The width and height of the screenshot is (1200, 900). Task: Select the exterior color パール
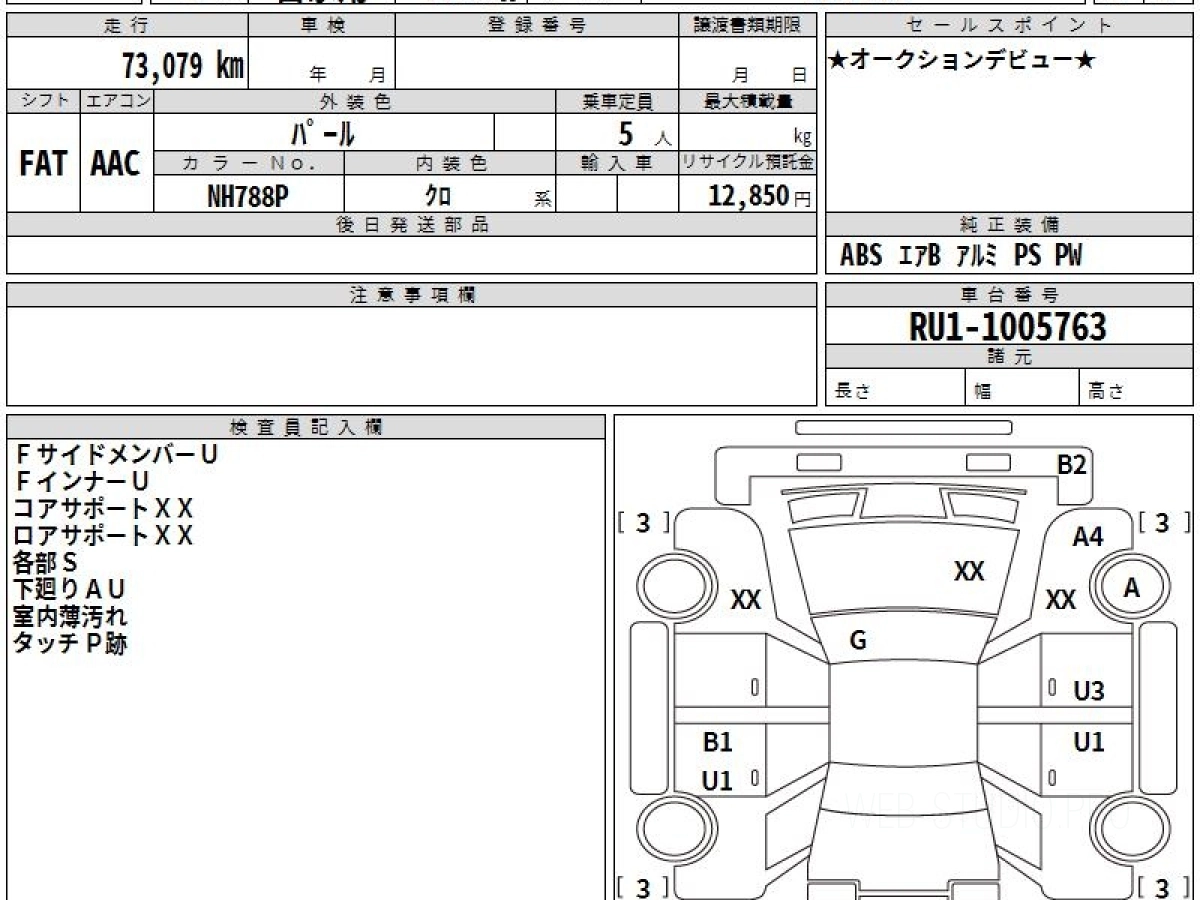tap(323, 132)
